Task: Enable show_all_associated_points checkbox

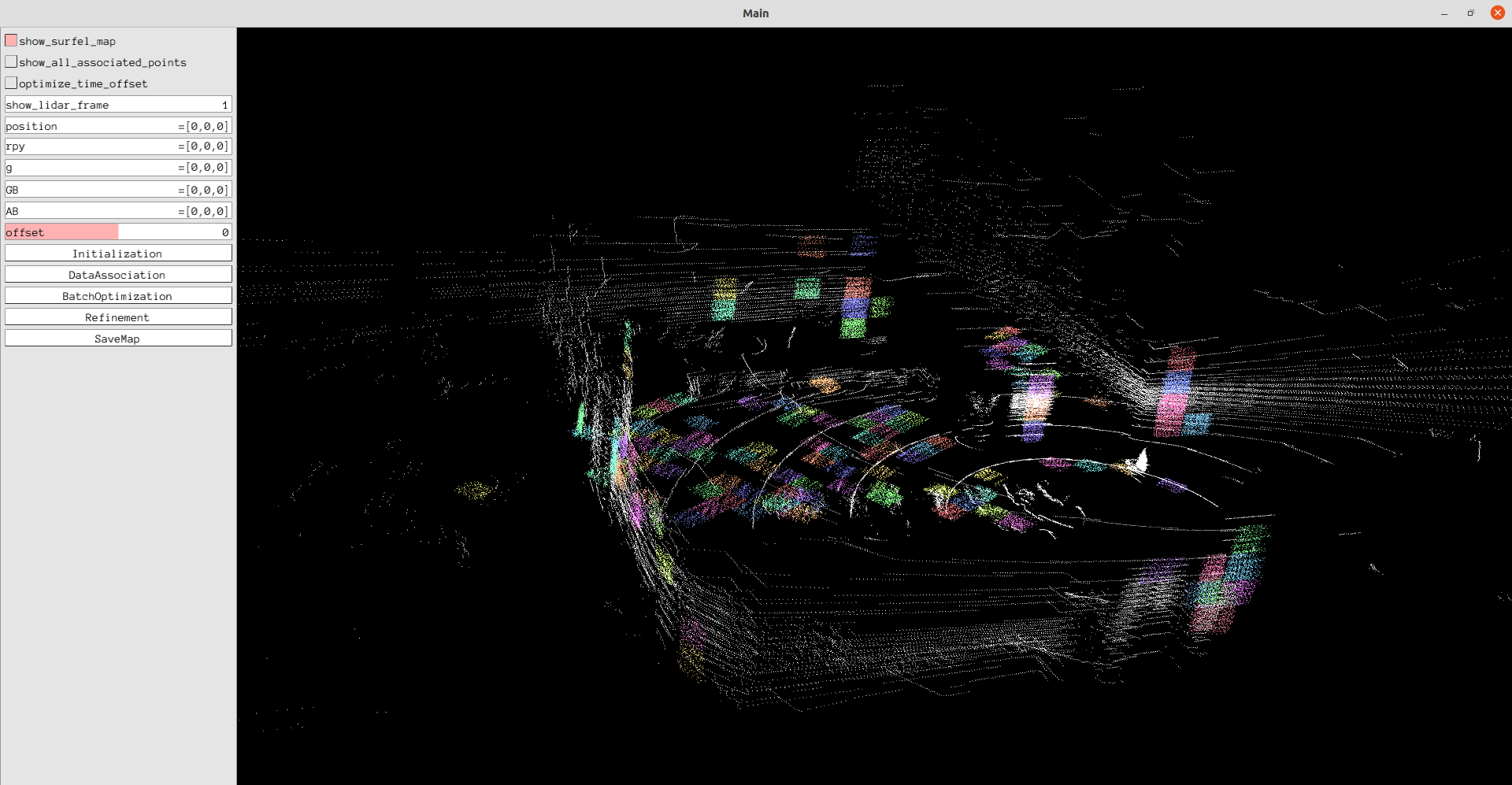Action: (x=11, y=61)
